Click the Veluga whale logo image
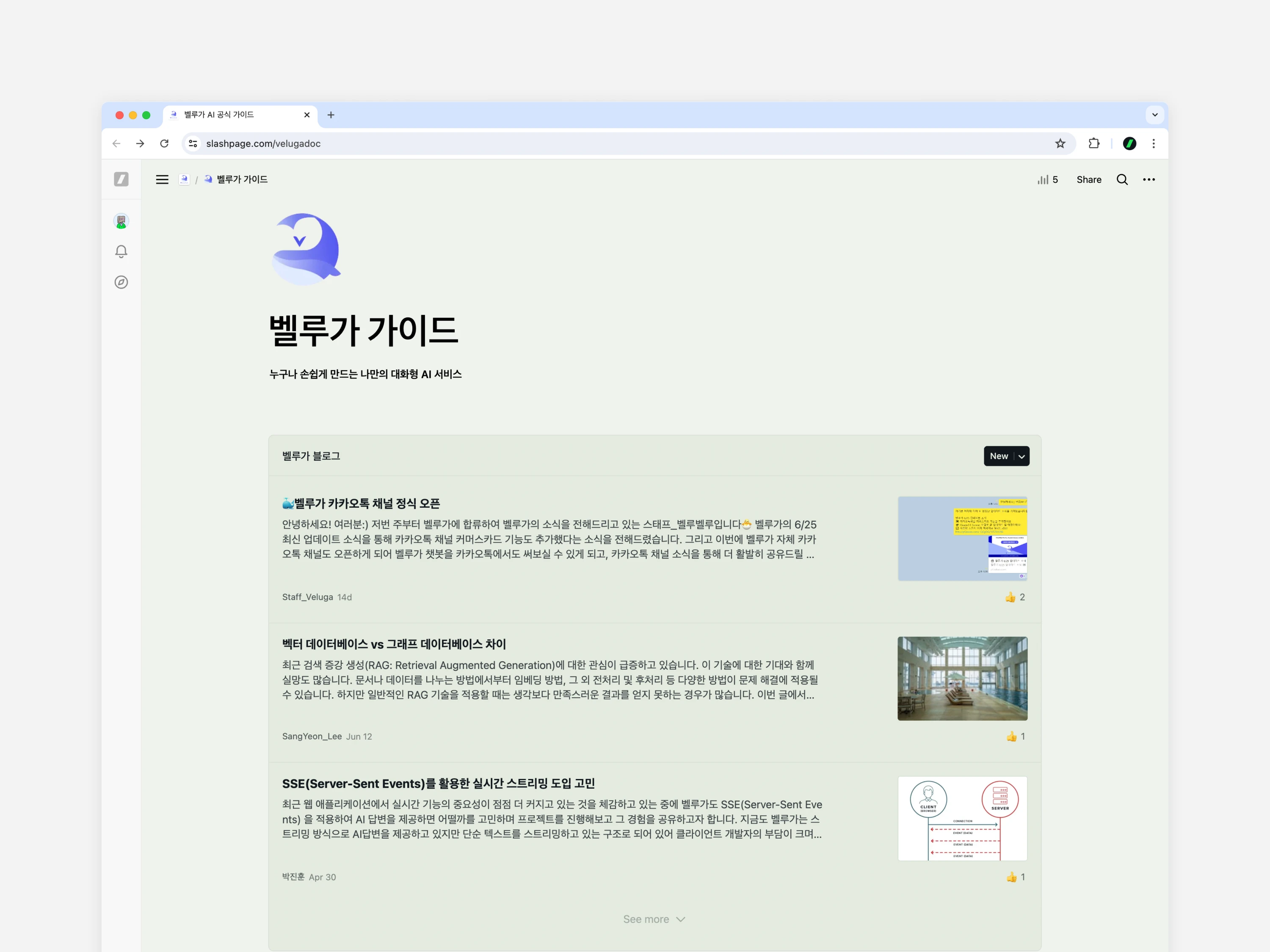 306,249
